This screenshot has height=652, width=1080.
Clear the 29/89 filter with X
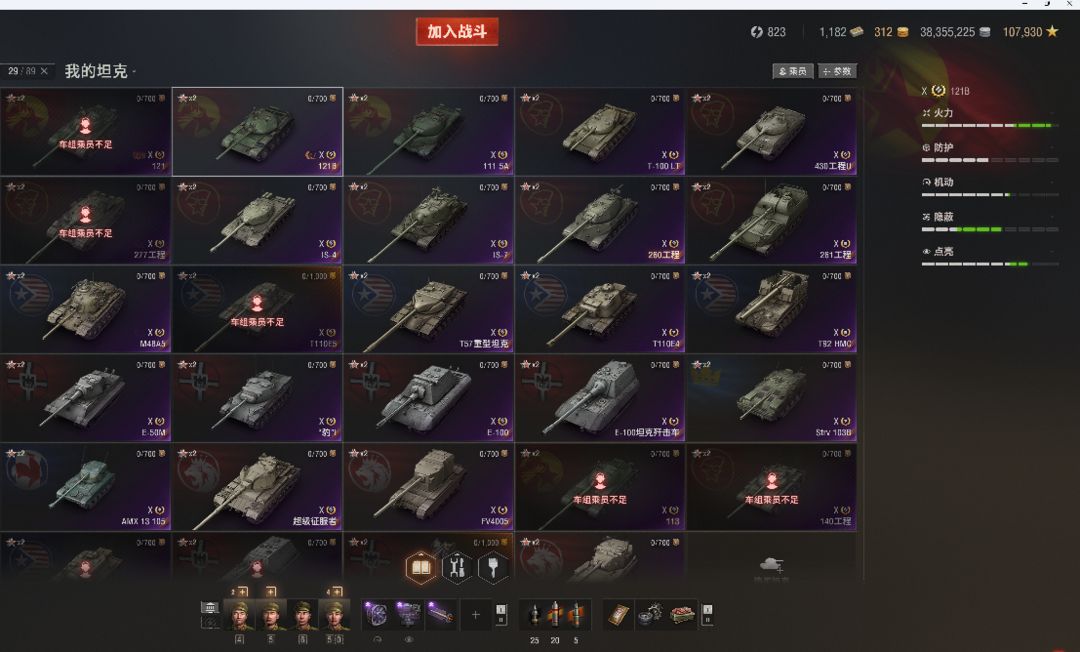[x=44, y=71]
